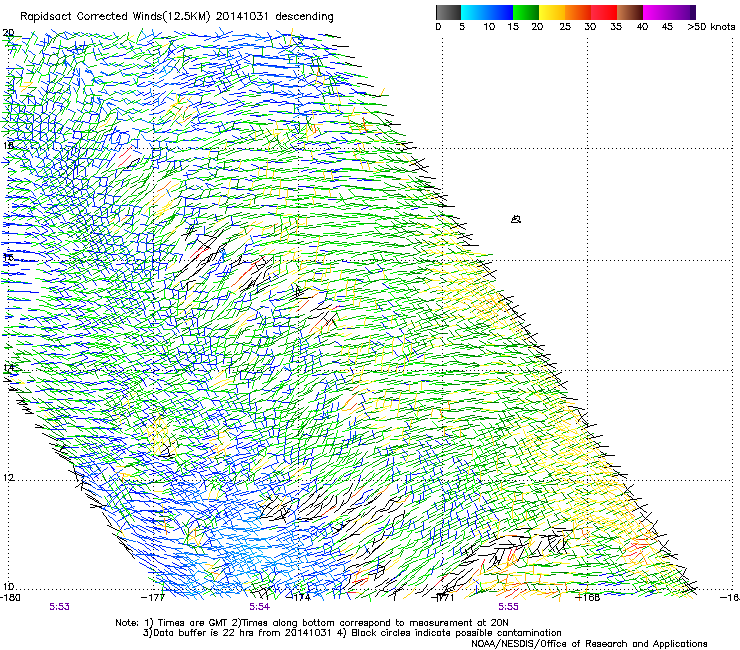Click legend label '40' under color bar

[x=642, y=27]
